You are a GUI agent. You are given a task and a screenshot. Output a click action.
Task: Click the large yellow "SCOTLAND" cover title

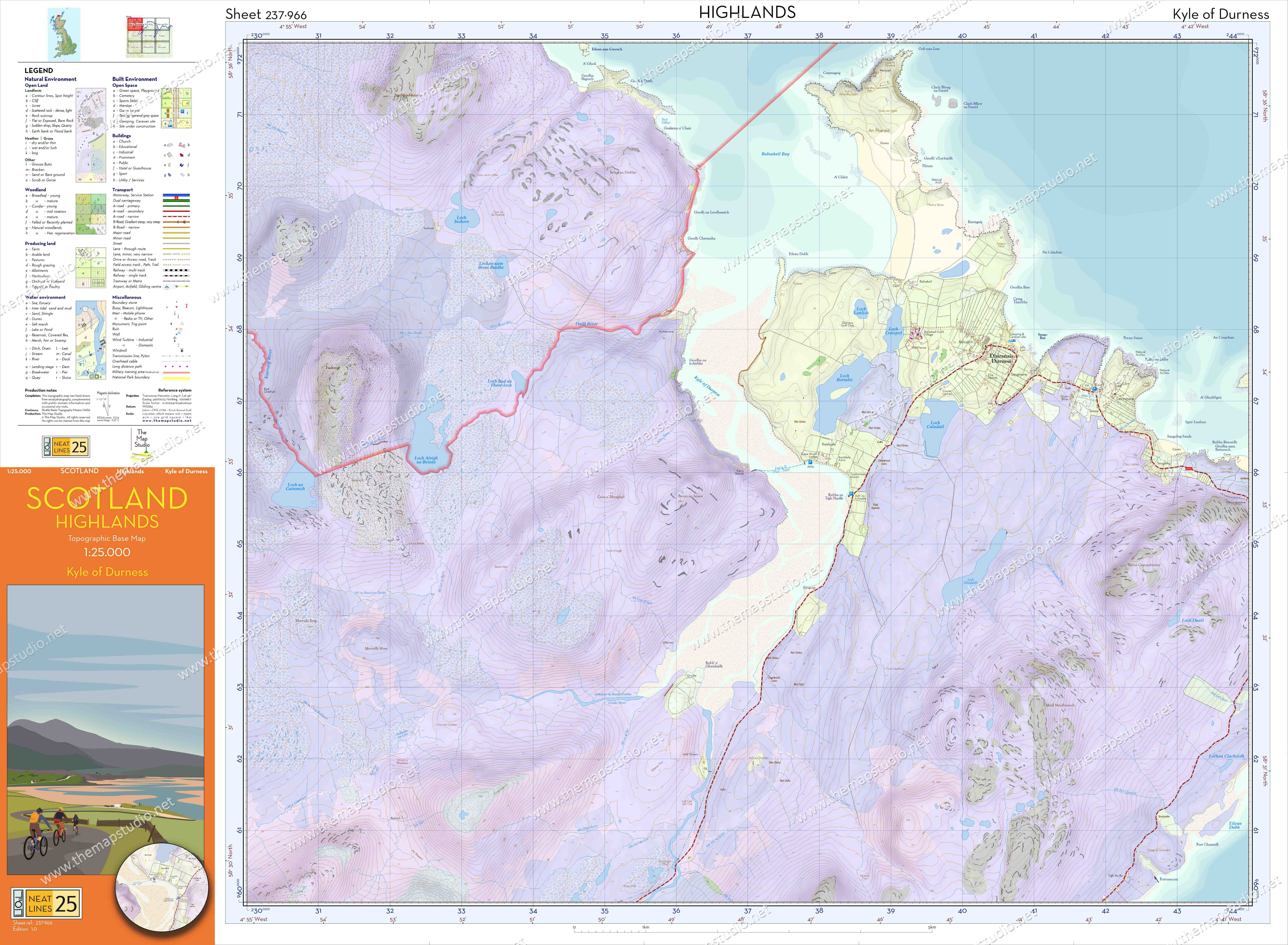107,498
